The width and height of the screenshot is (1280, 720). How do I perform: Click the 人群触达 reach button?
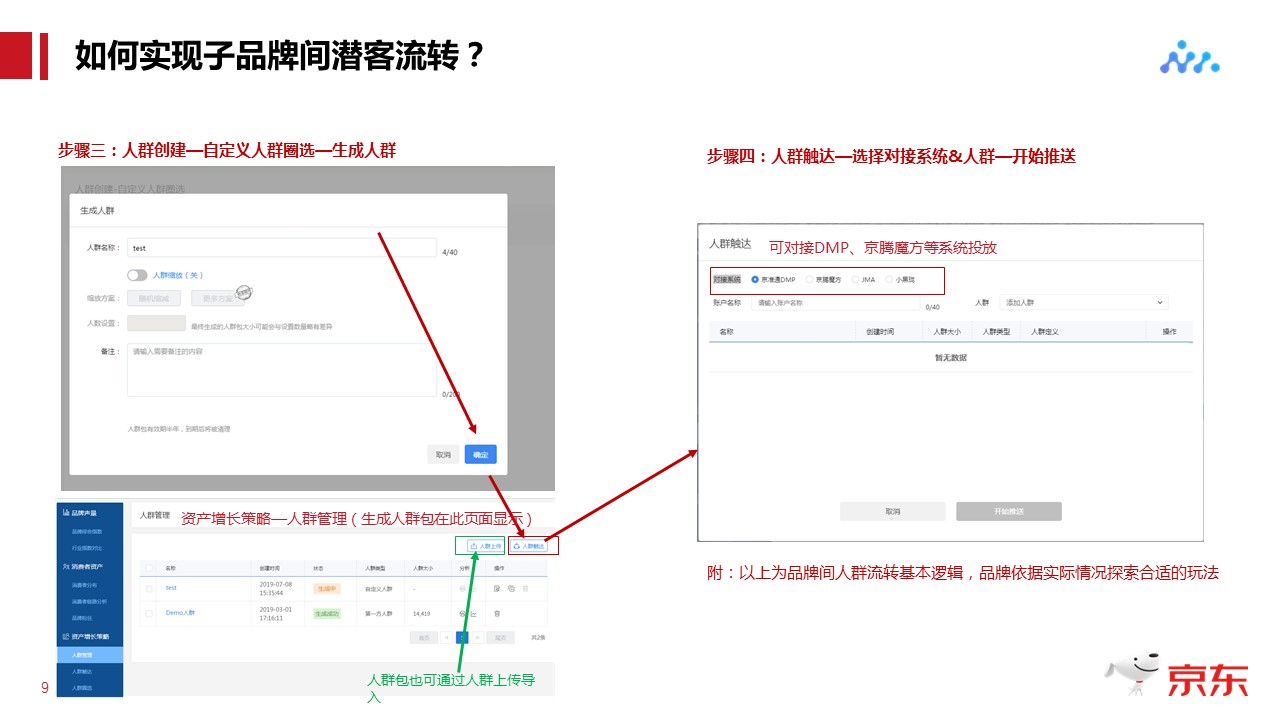pos(531,546)
